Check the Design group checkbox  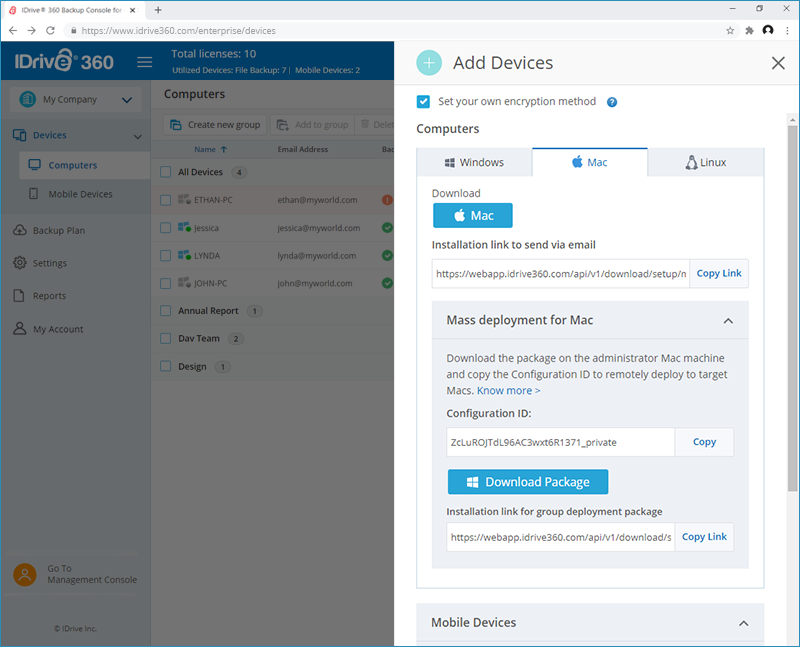coord(165,366)
